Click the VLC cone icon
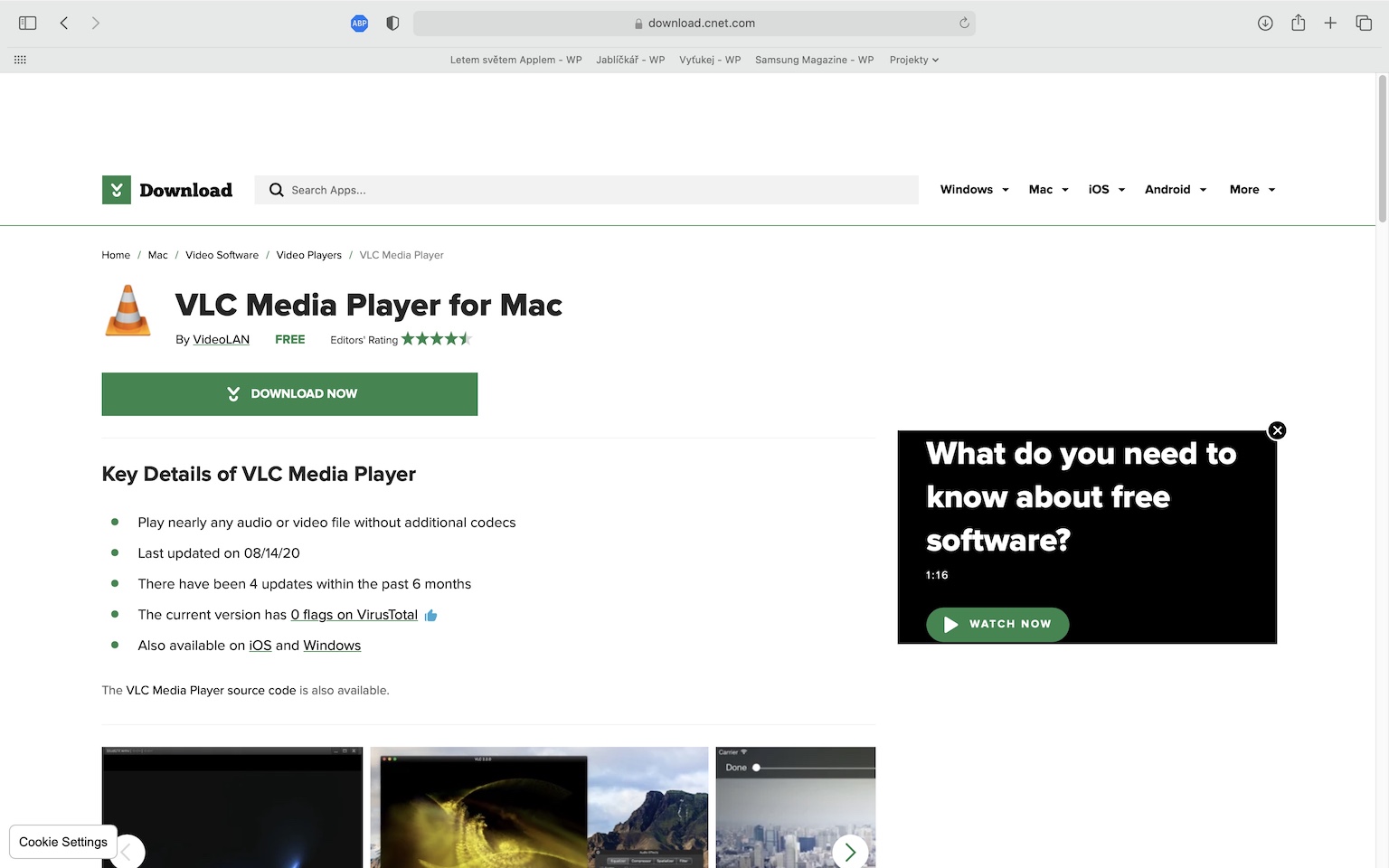The image size is (1389, 868). tap(128, 310)
